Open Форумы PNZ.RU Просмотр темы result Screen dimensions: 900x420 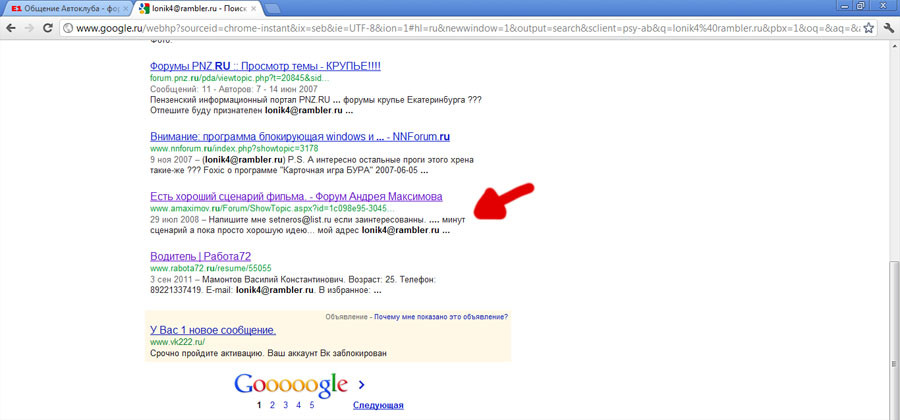(265, 66)
